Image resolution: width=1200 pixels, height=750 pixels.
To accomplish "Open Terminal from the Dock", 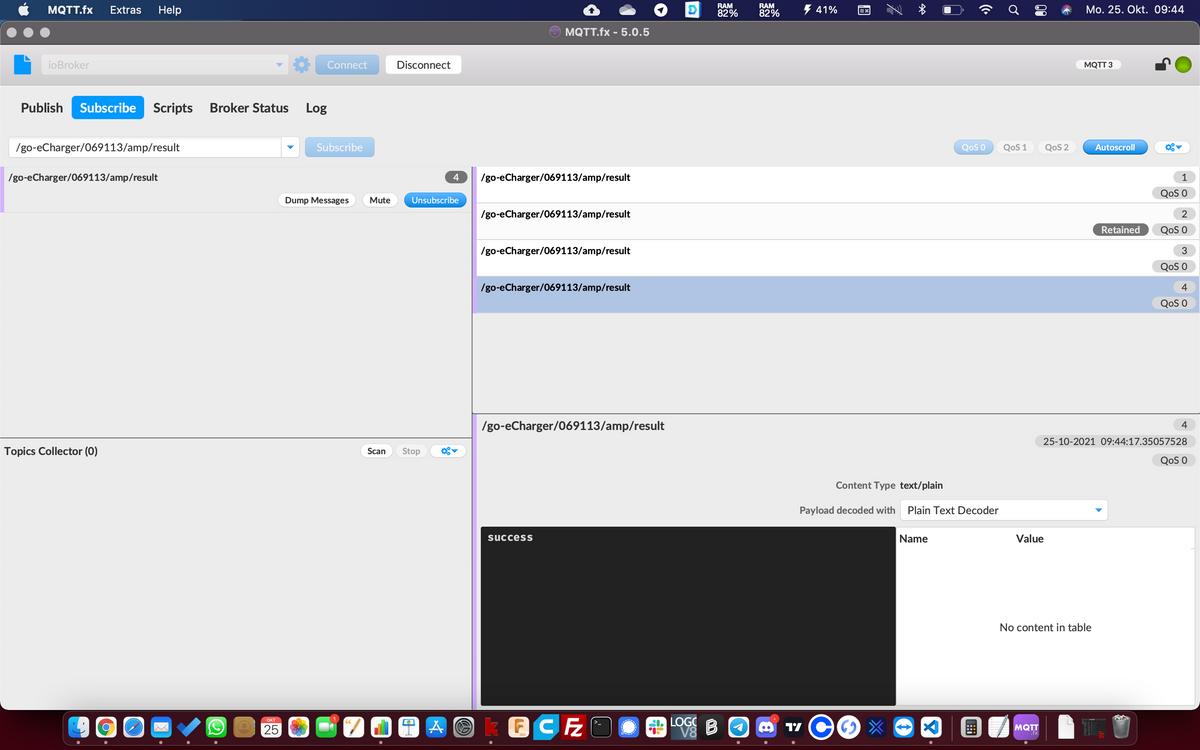I will tap(601, 727).
